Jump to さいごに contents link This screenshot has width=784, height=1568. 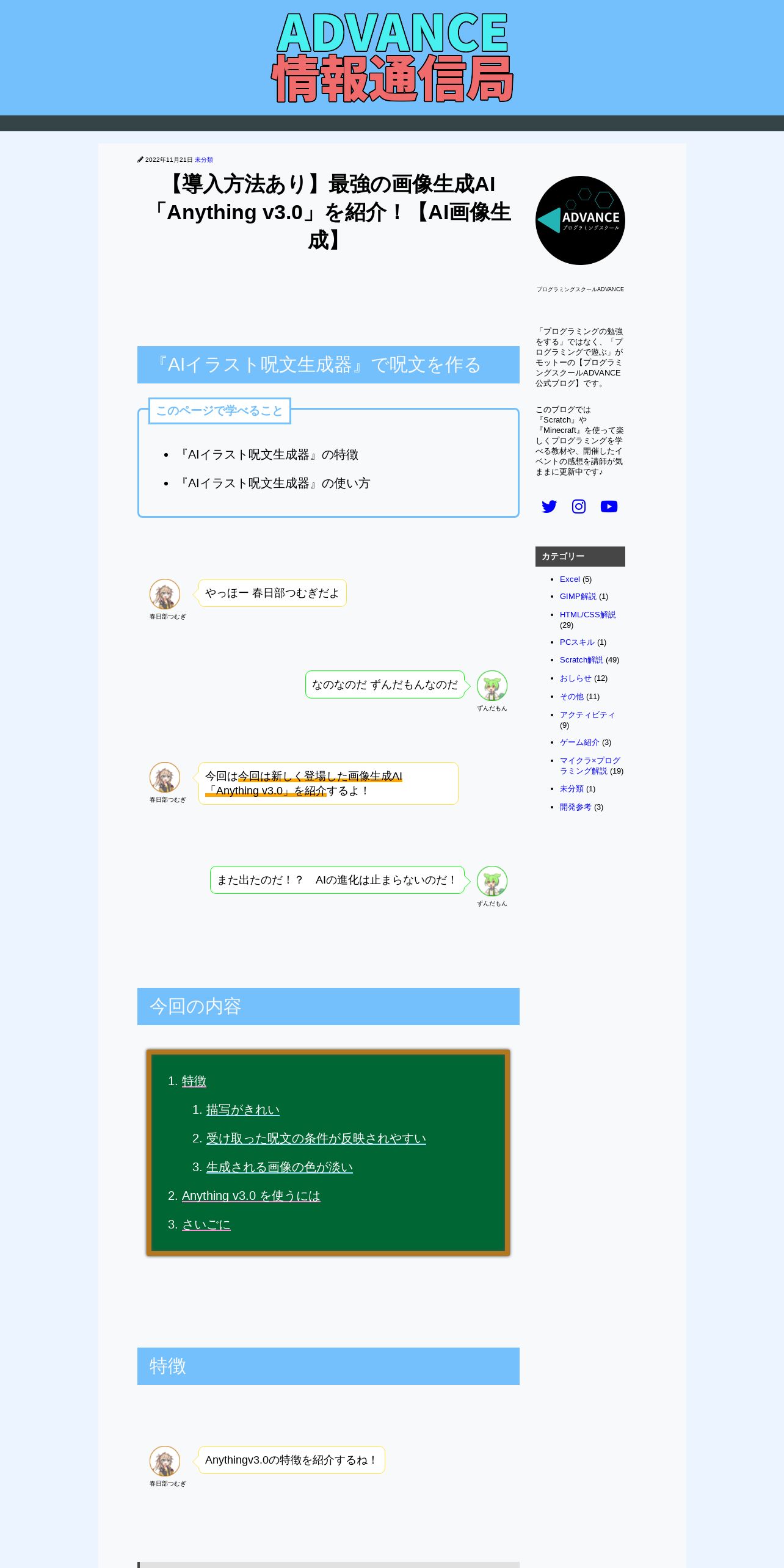coord(206,1225)
